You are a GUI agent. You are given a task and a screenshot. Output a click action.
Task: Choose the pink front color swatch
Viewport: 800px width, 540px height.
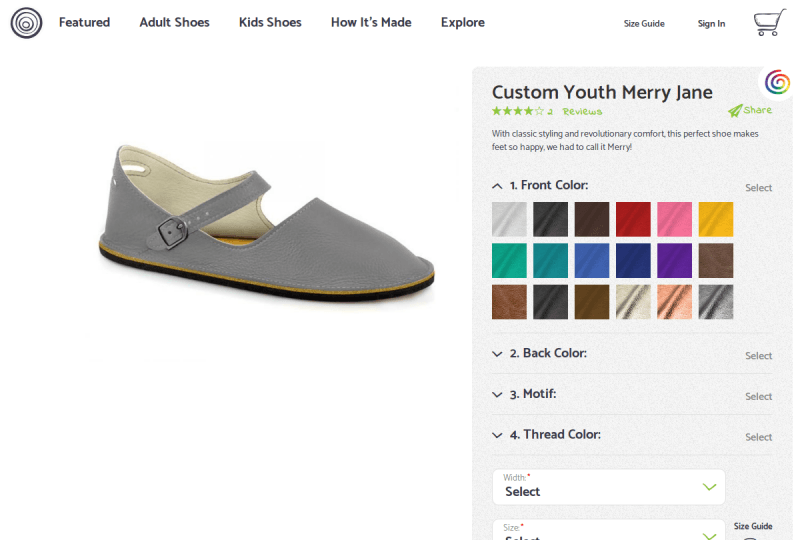pyautogui.click(x=674, y=219)
